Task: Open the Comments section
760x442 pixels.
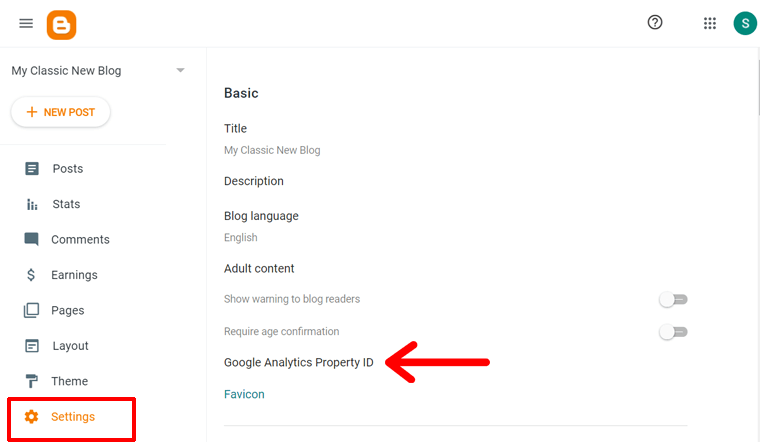Action: pyautogui.click(x=80, y=240)
